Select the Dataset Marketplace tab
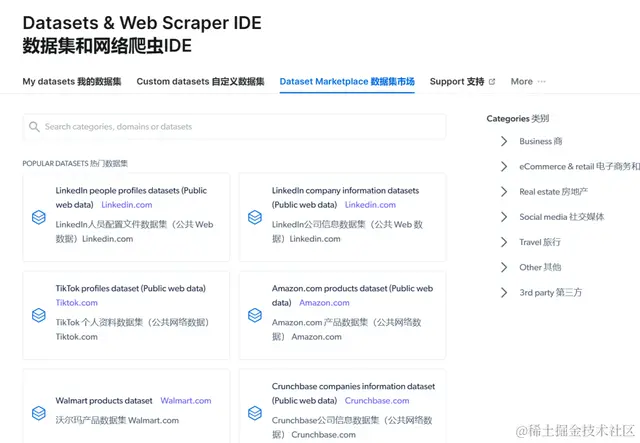Image resolution: width=640 pixels, height=443 pixels. point(347,82)
